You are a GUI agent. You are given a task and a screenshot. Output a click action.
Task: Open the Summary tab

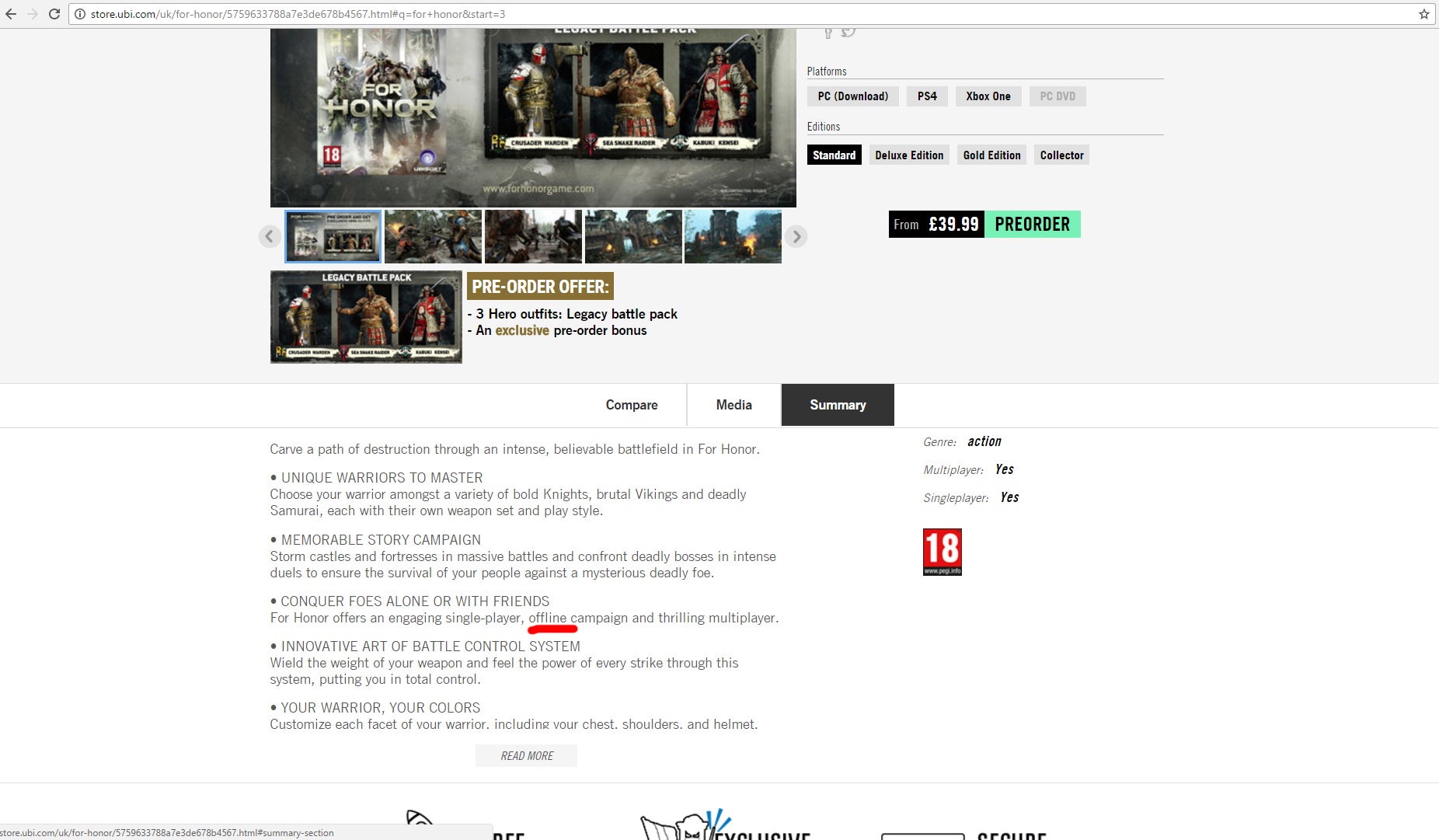click(x=838, y=405)
